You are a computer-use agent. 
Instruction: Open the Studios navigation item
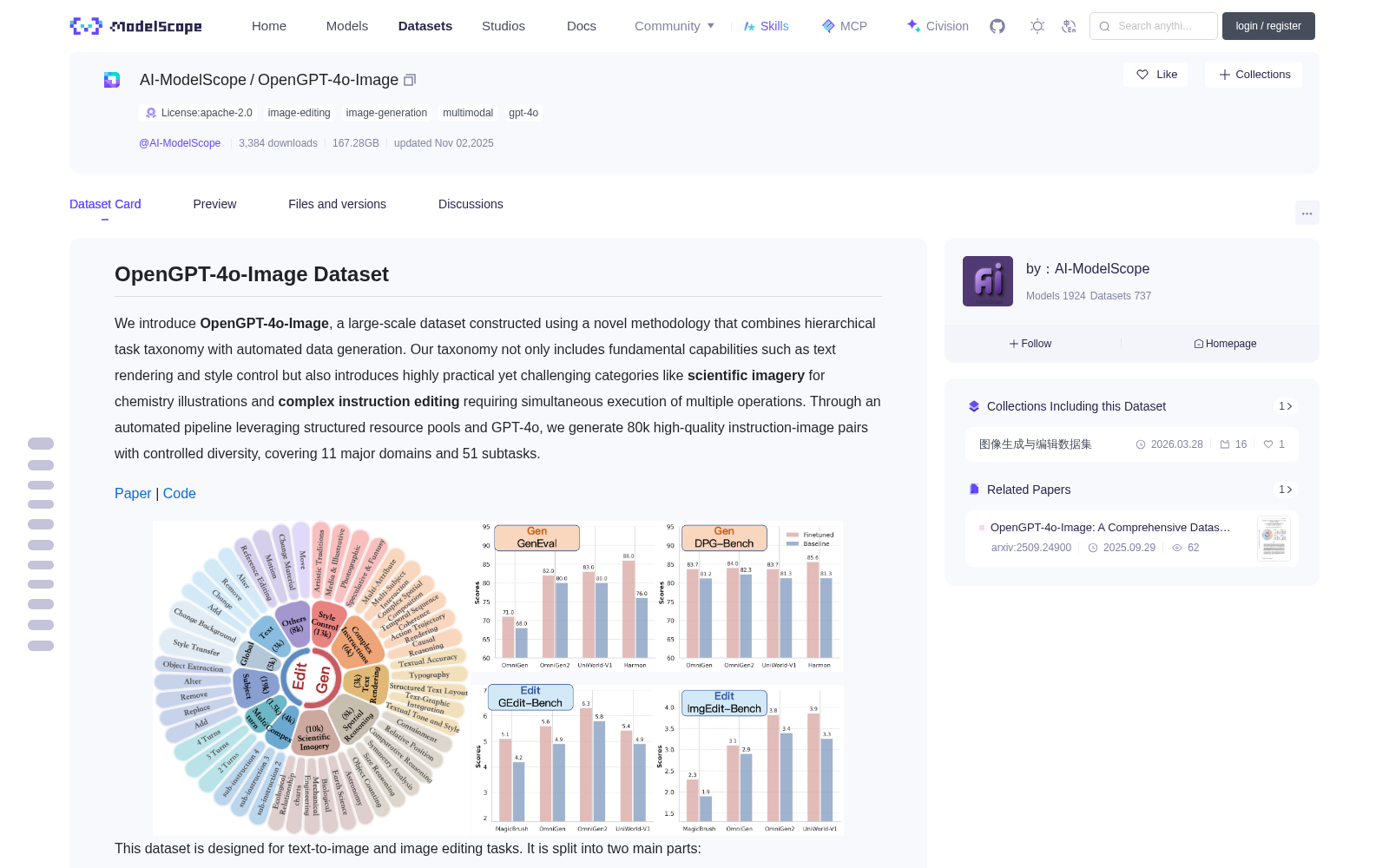[x=504, y=26]
